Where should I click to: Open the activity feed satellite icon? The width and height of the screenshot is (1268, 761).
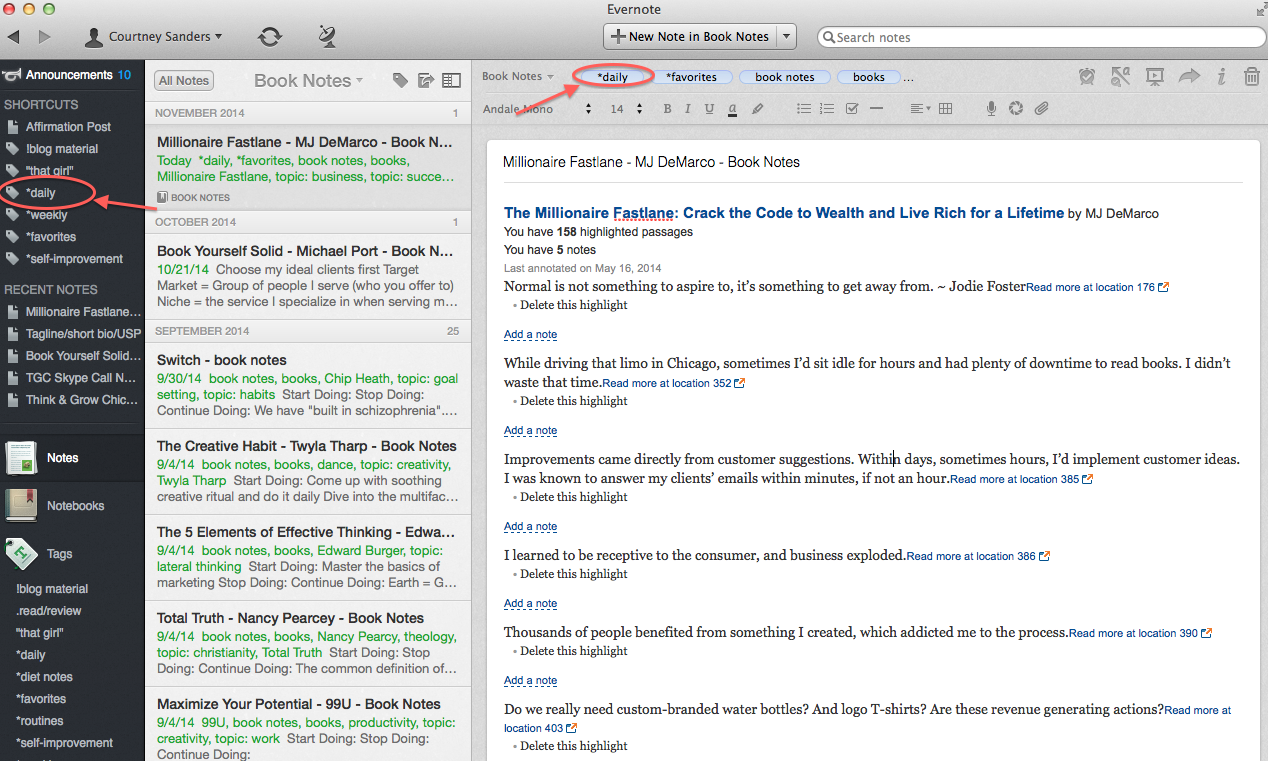click(327, 37)
